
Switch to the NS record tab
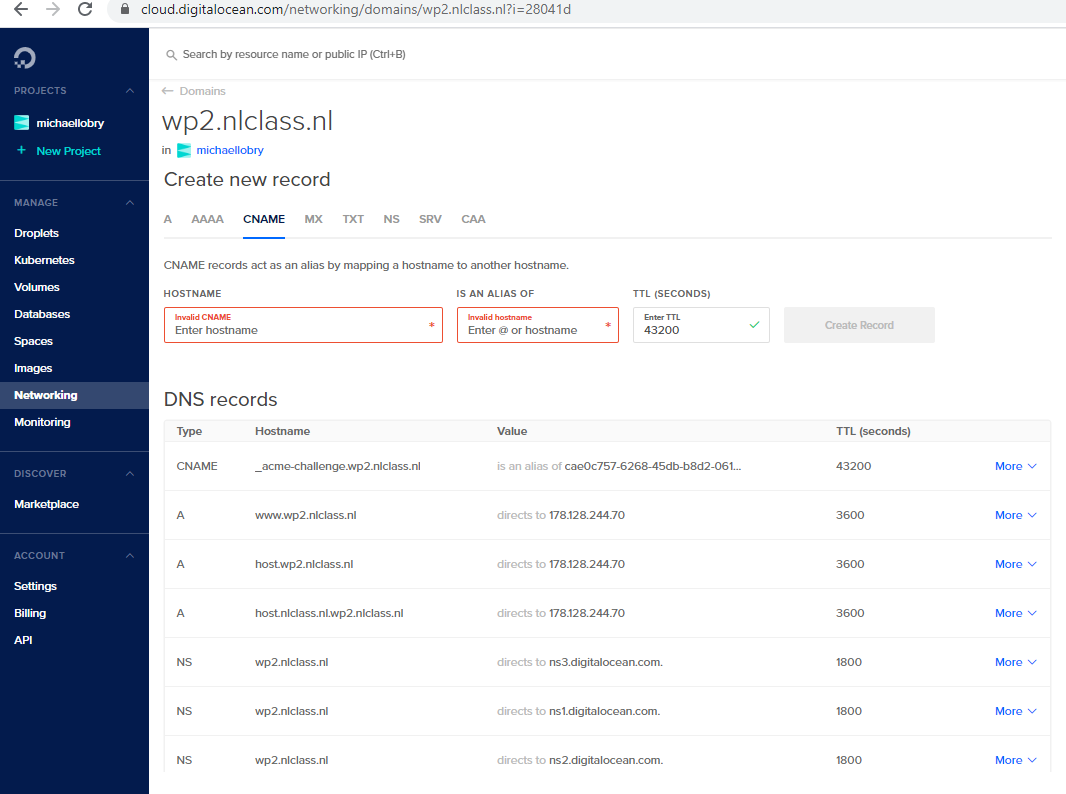point(392,219)
